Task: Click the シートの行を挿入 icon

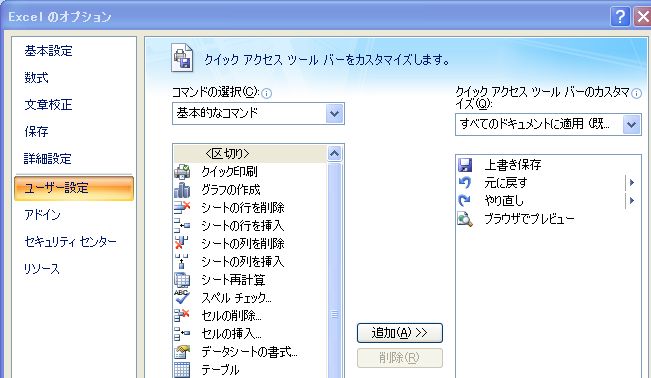Action: tap(182, 226)
